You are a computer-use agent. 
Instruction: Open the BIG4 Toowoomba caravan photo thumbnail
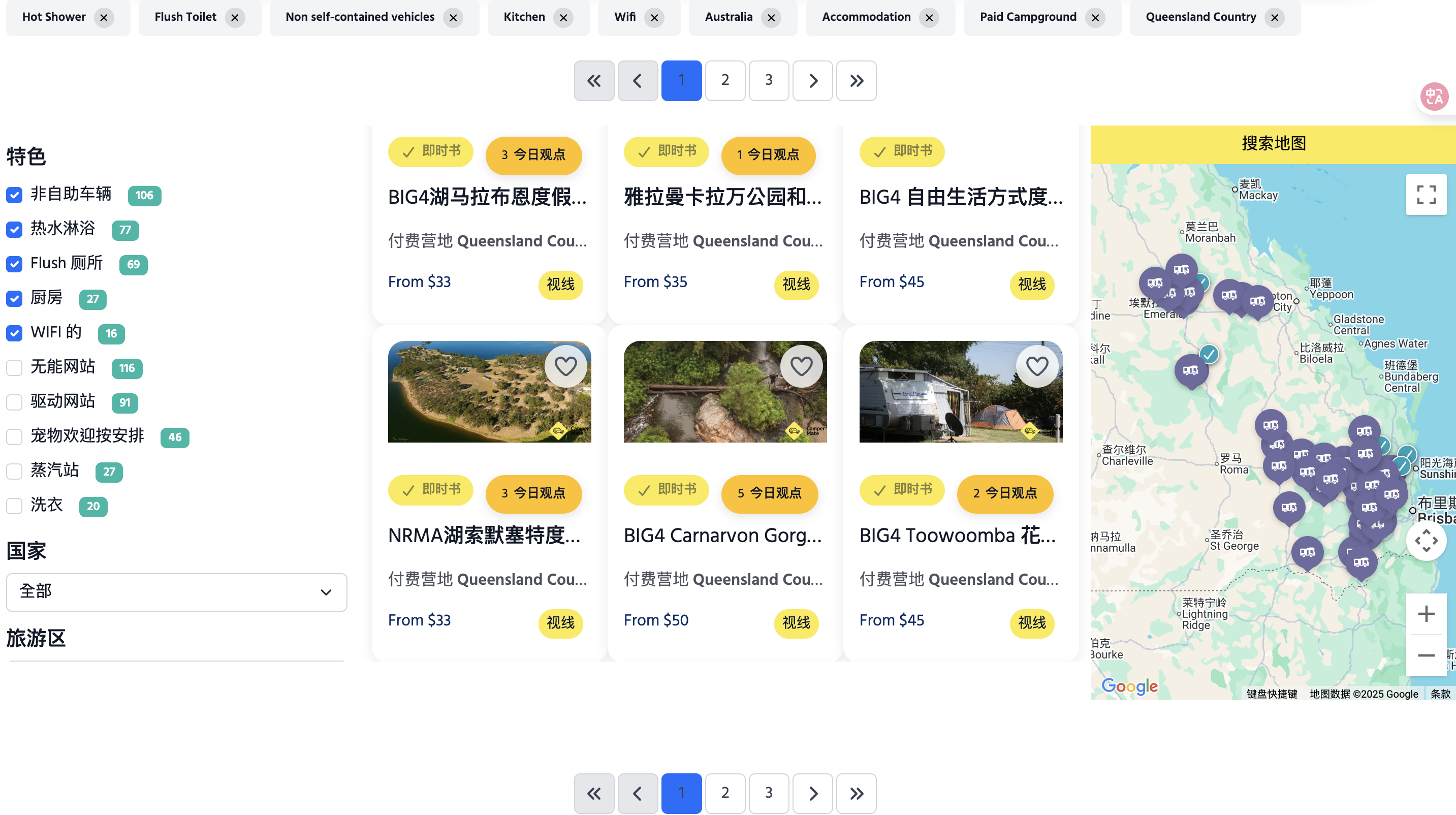(961, 391)
